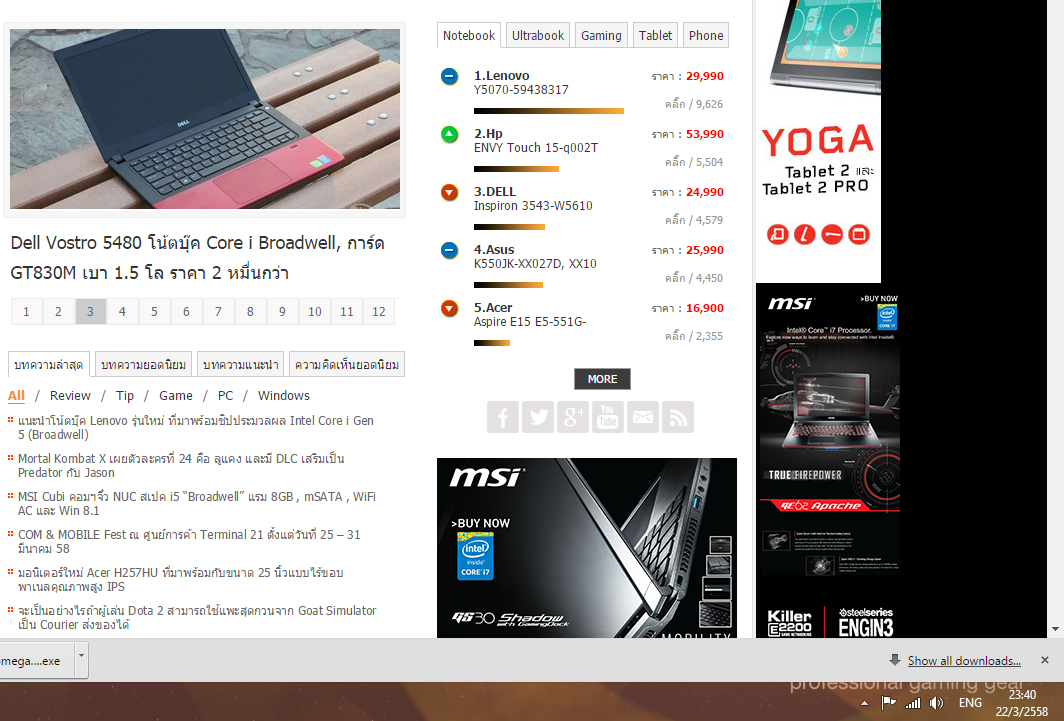Open the YouTube social icon
Viewport: 1064px width, 721px height.
607,416
